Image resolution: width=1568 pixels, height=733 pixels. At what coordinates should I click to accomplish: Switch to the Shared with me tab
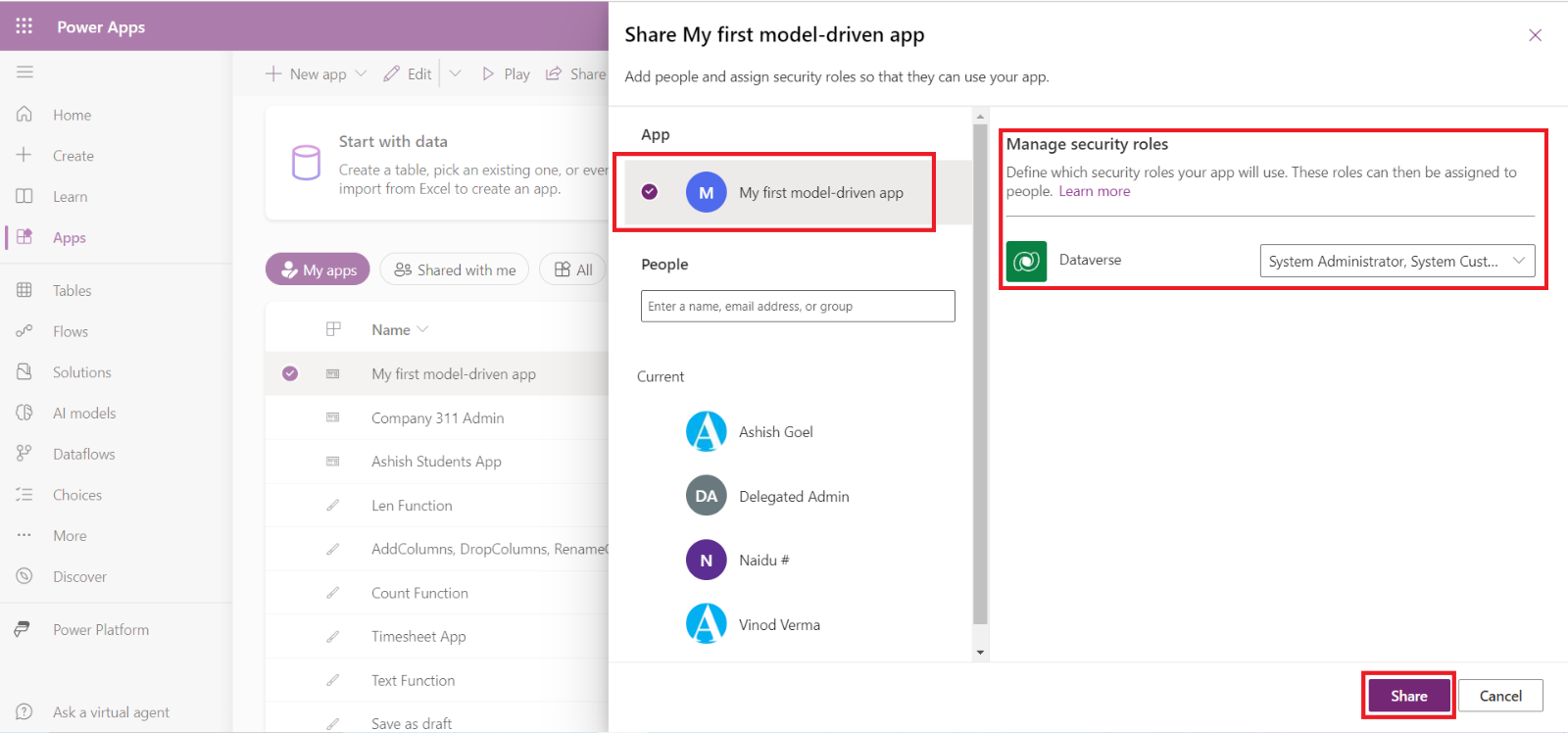[x=455, y=269]
